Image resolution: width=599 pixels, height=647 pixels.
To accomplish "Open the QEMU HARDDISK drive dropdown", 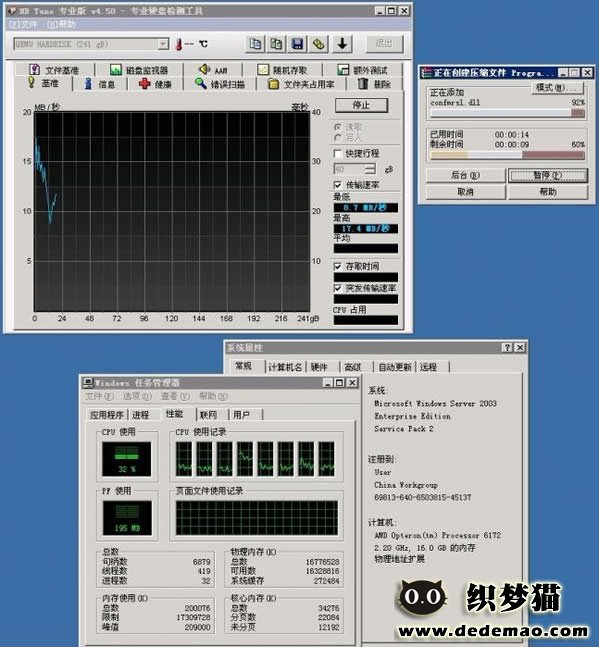I will click(x=163, y=44).
